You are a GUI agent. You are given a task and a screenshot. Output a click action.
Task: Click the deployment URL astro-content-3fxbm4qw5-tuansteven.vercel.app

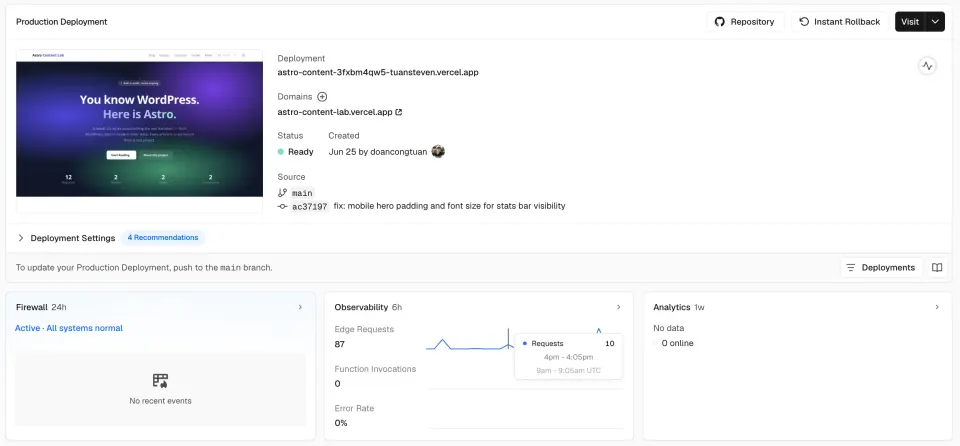tap(378, 72)
